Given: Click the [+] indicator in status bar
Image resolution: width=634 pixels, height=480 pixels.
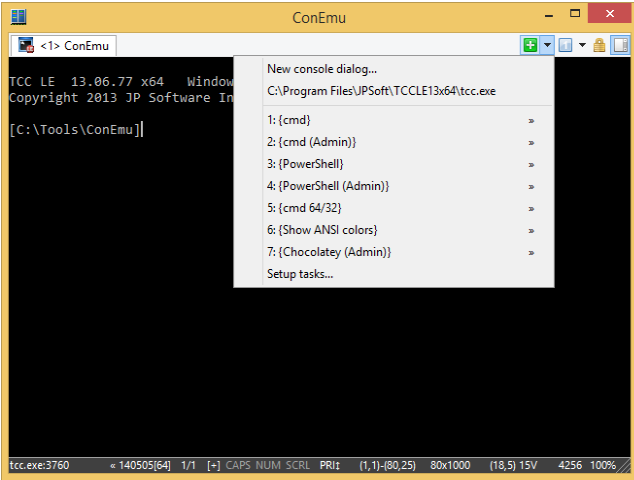Looking at the screenshot, I should pos(213,466).
